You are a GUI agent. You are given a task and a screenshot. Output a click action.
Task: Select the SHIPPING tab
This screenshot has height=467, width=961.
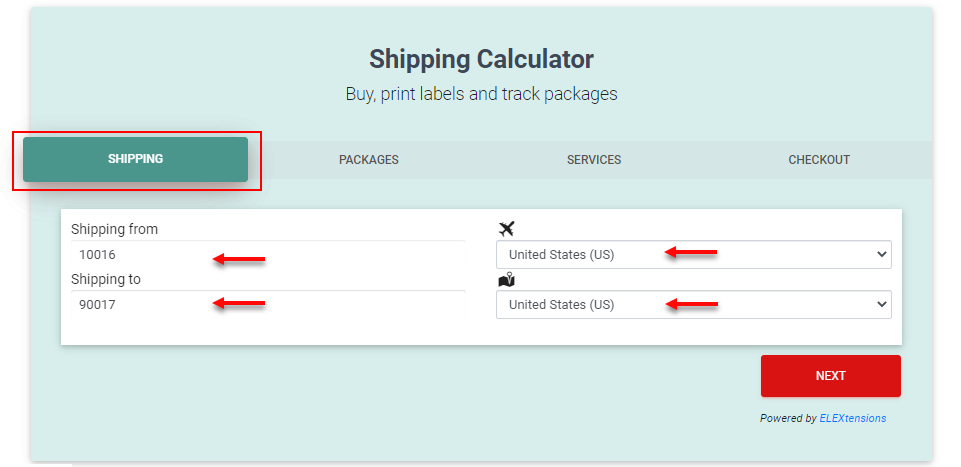(x=136, y=159)
